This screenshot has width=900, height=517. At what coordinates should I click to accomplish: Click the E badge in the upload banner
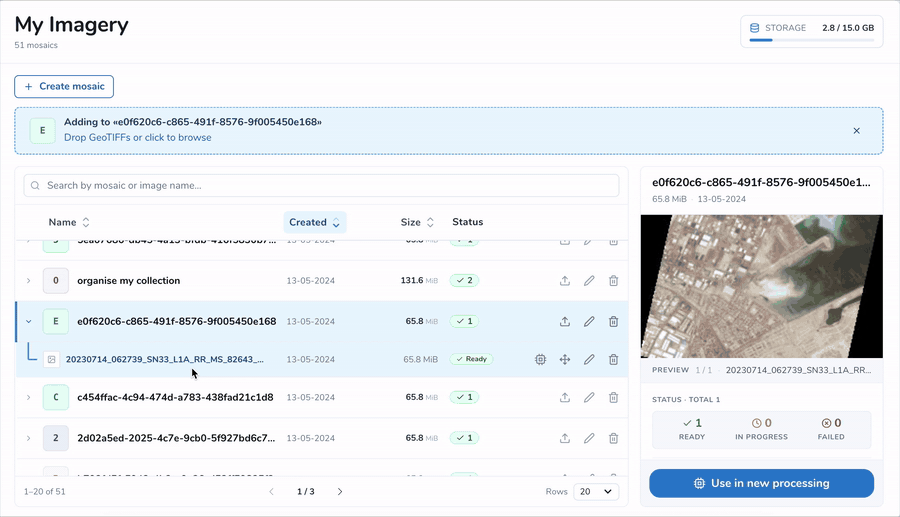point(42,130)
